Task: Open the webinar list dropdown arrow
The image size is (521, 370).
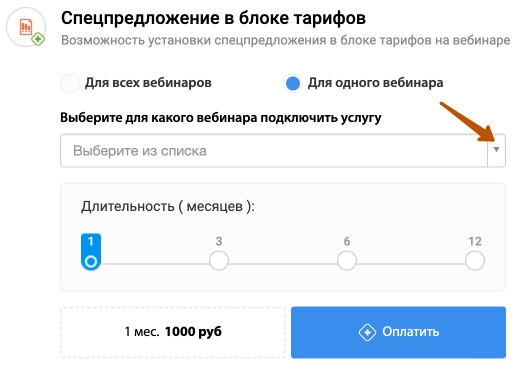Action: (x=496, y=150)
